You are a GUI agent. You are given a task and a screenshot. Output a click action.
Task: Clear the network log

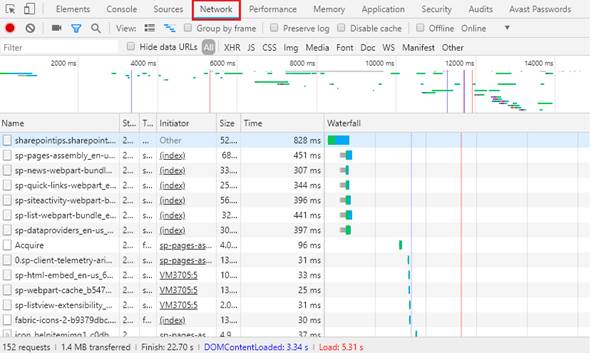(30, 28)
